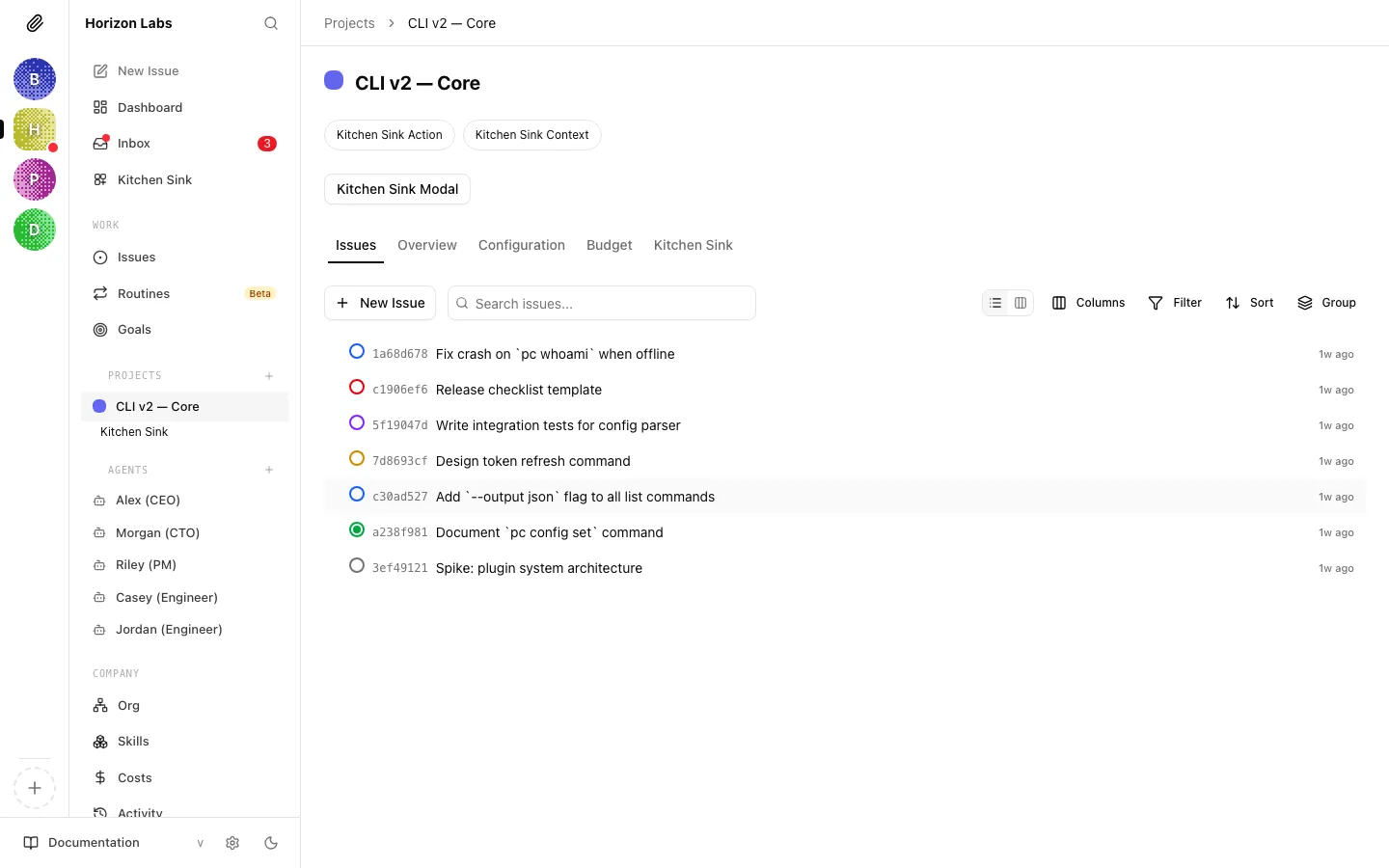Change status of Fix crash on pc whoami issue
Image resolution: width=1389 pixels, height=868 pixels.
tap(357, 352)
